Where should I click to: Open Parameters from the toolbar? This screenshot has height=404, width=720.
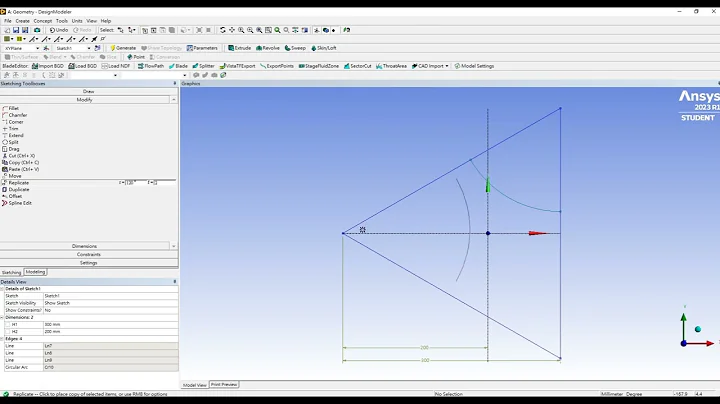coord(202,48)
